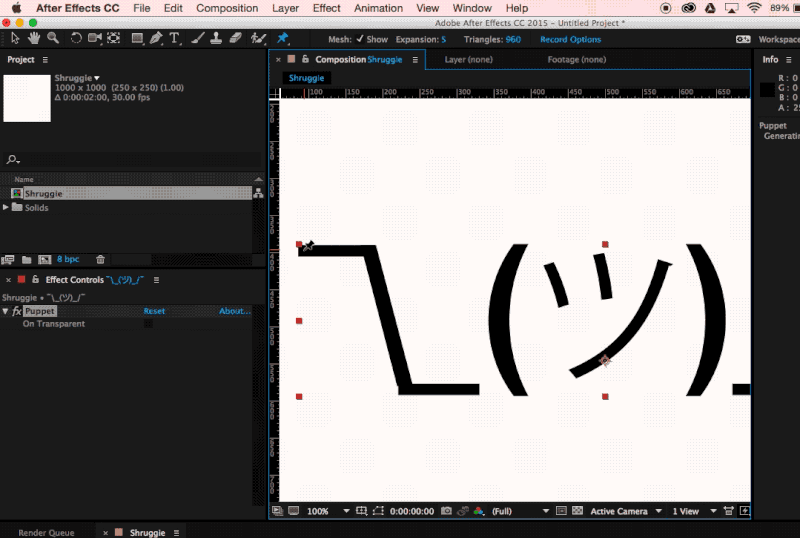800x538 pixels.
Task: Click the Interpret Footage icon in Project panel
Action: point(8,259)
